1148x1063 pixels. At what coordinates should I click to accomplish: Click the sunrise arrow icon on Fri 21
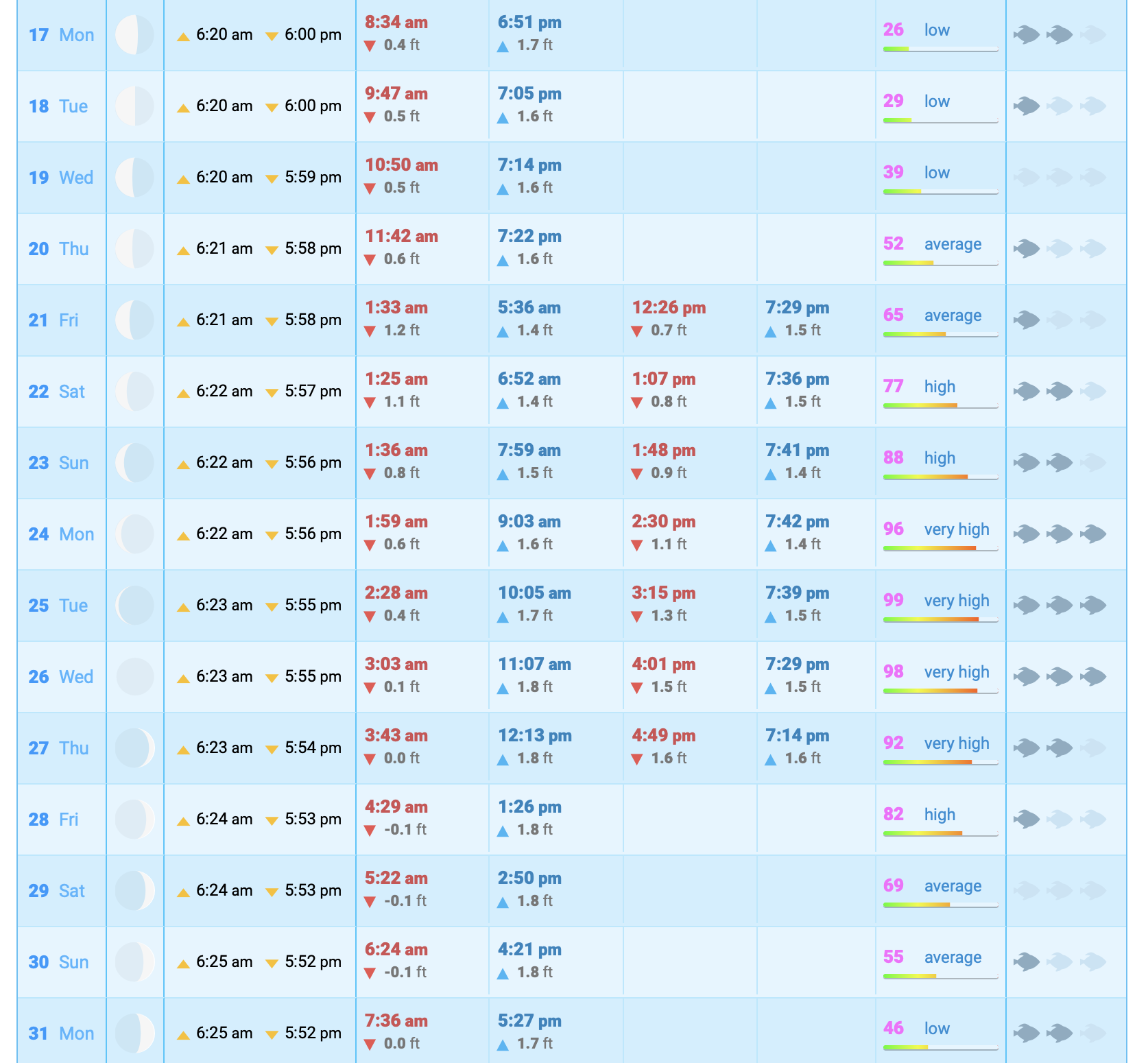coord(183,322)
